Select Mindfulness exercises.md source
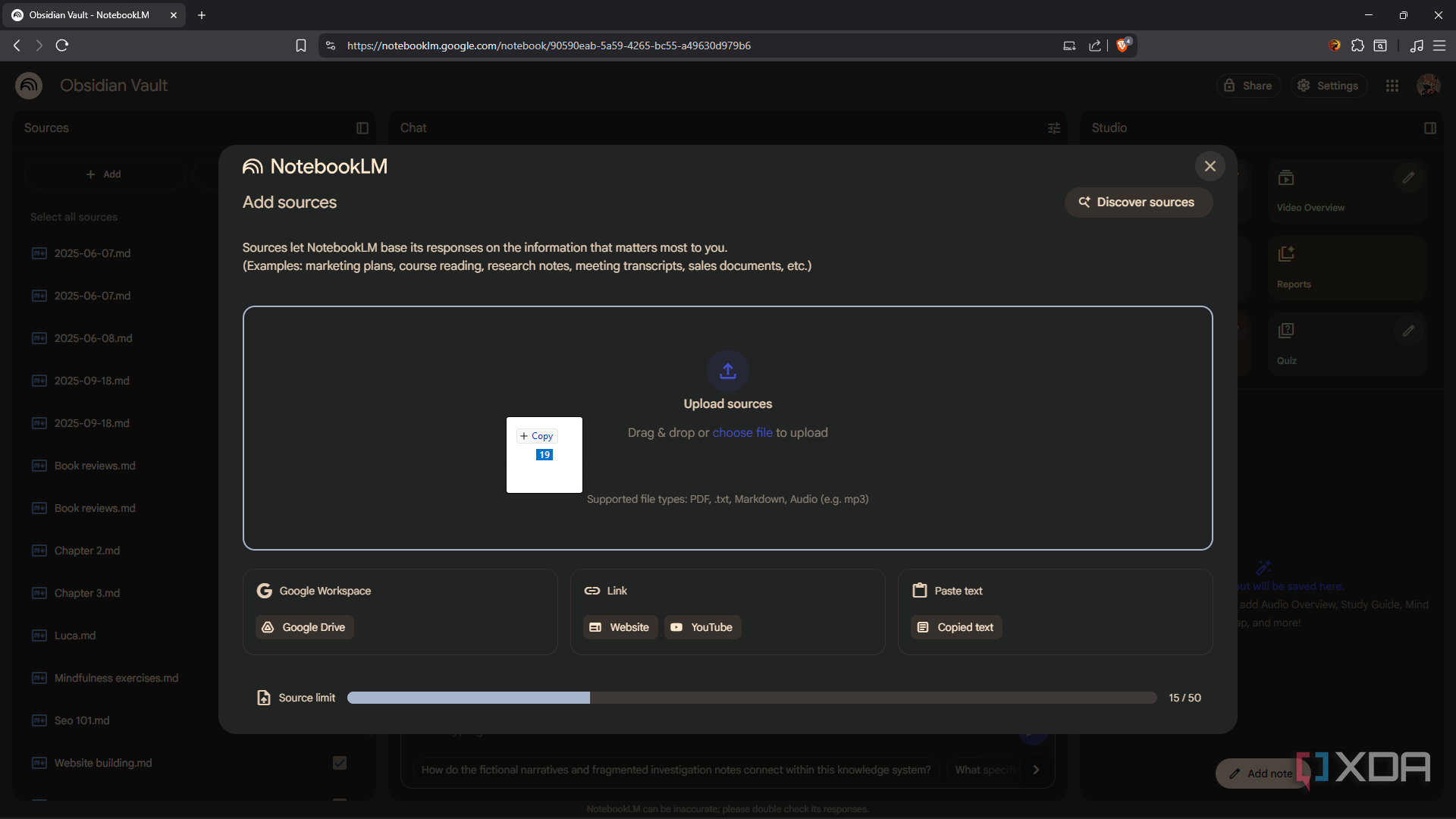This screenshot has height=819, width=1456. [x=116, y=678]
